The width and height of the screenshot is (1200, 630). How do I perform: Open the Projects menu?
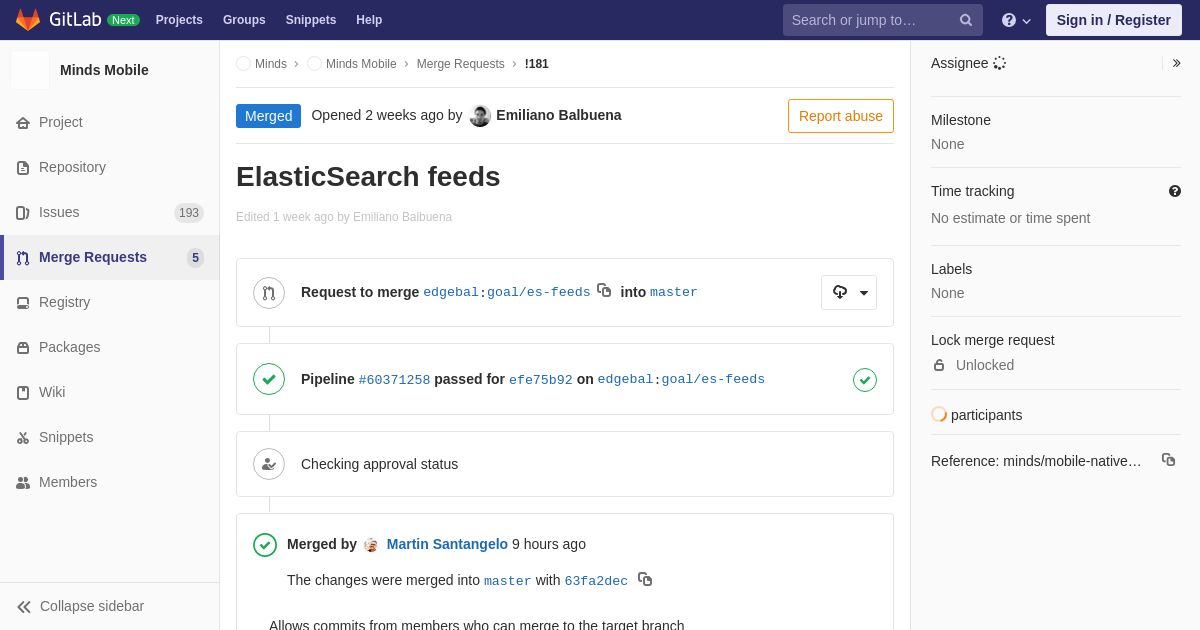pyautogui.click(x=179, y=20)
